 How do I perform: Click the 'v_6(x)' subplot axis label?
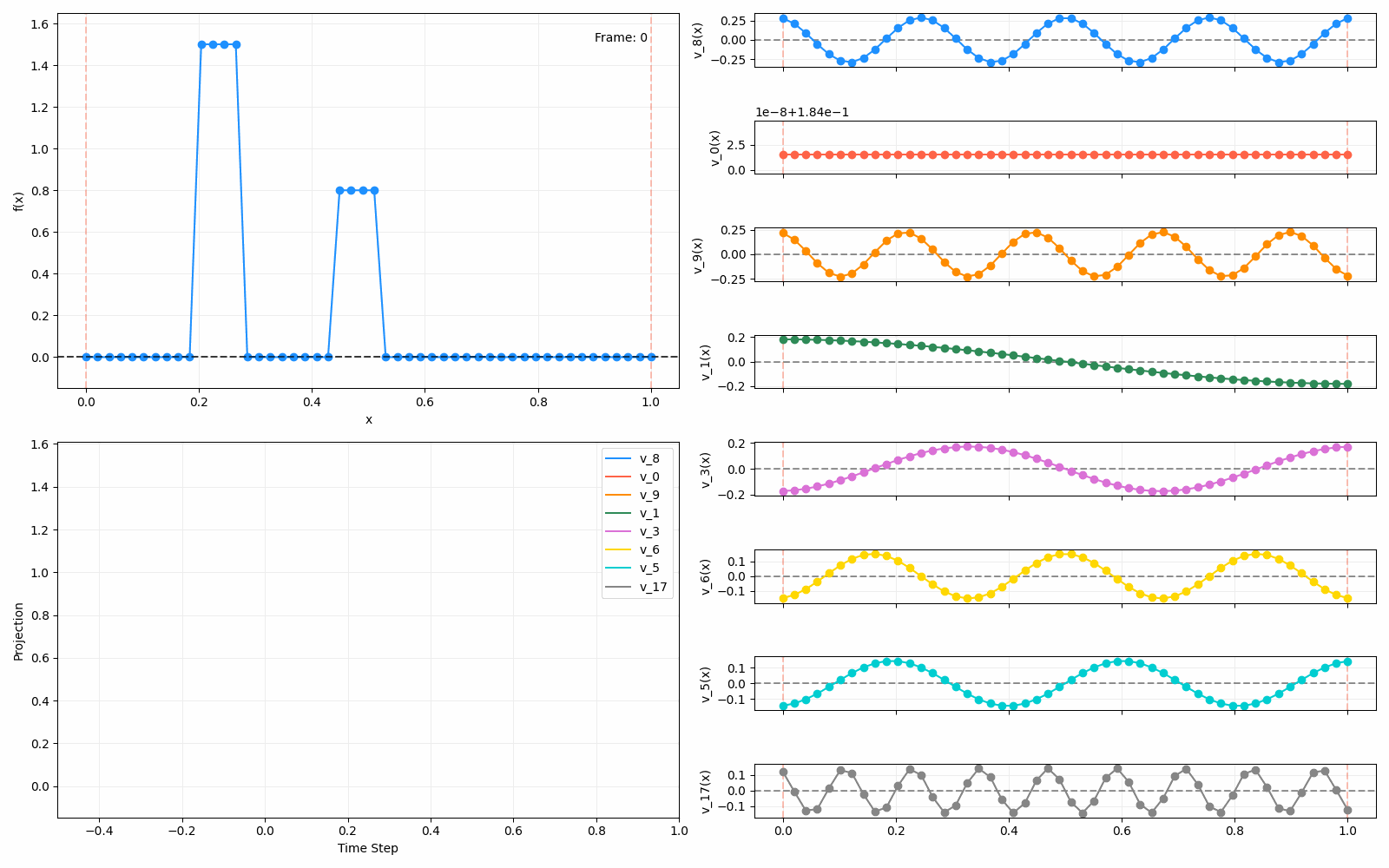pyautogui.click(x=705, y=576)
